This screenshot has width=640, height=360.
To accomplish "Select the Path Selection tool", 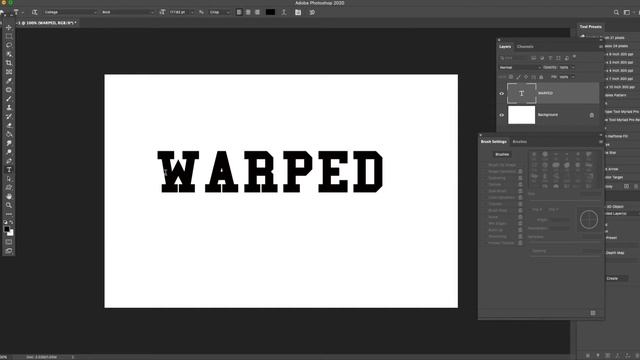I will pyautogui.click(x=9, y=179).
